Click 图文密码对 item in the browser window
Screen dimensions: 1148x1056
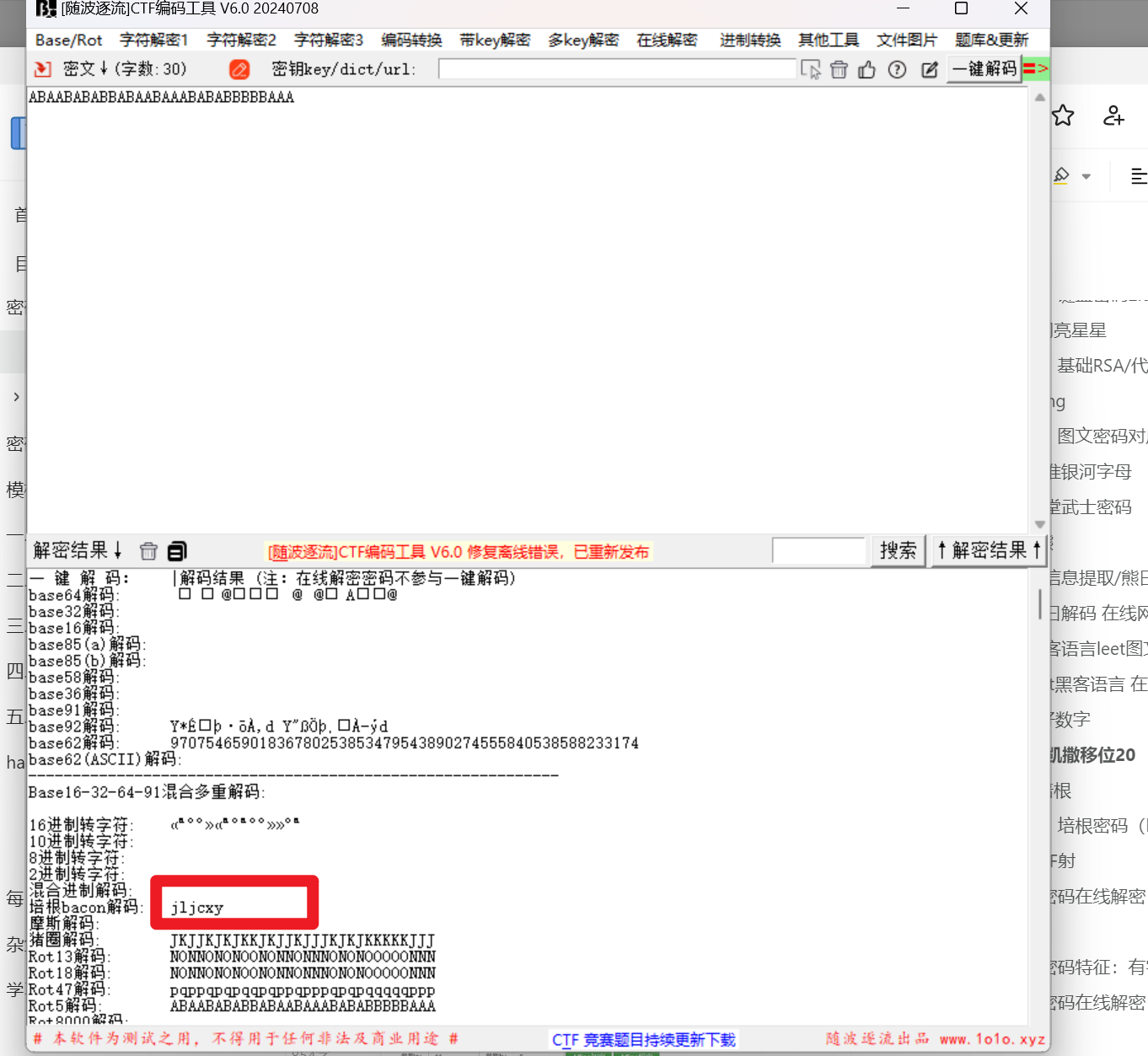tap(1102, 436)
